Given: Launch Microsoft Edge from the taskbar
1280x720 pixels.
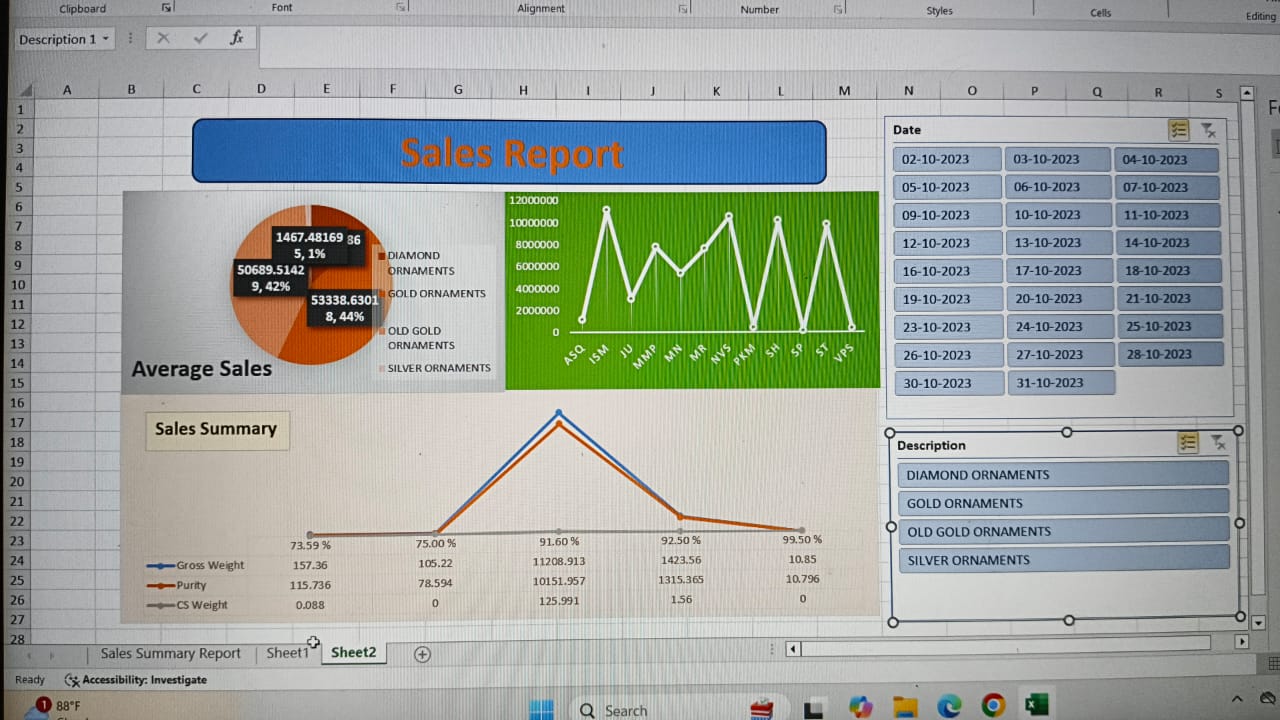Looking at the screenshot, I should pos(949,706).
